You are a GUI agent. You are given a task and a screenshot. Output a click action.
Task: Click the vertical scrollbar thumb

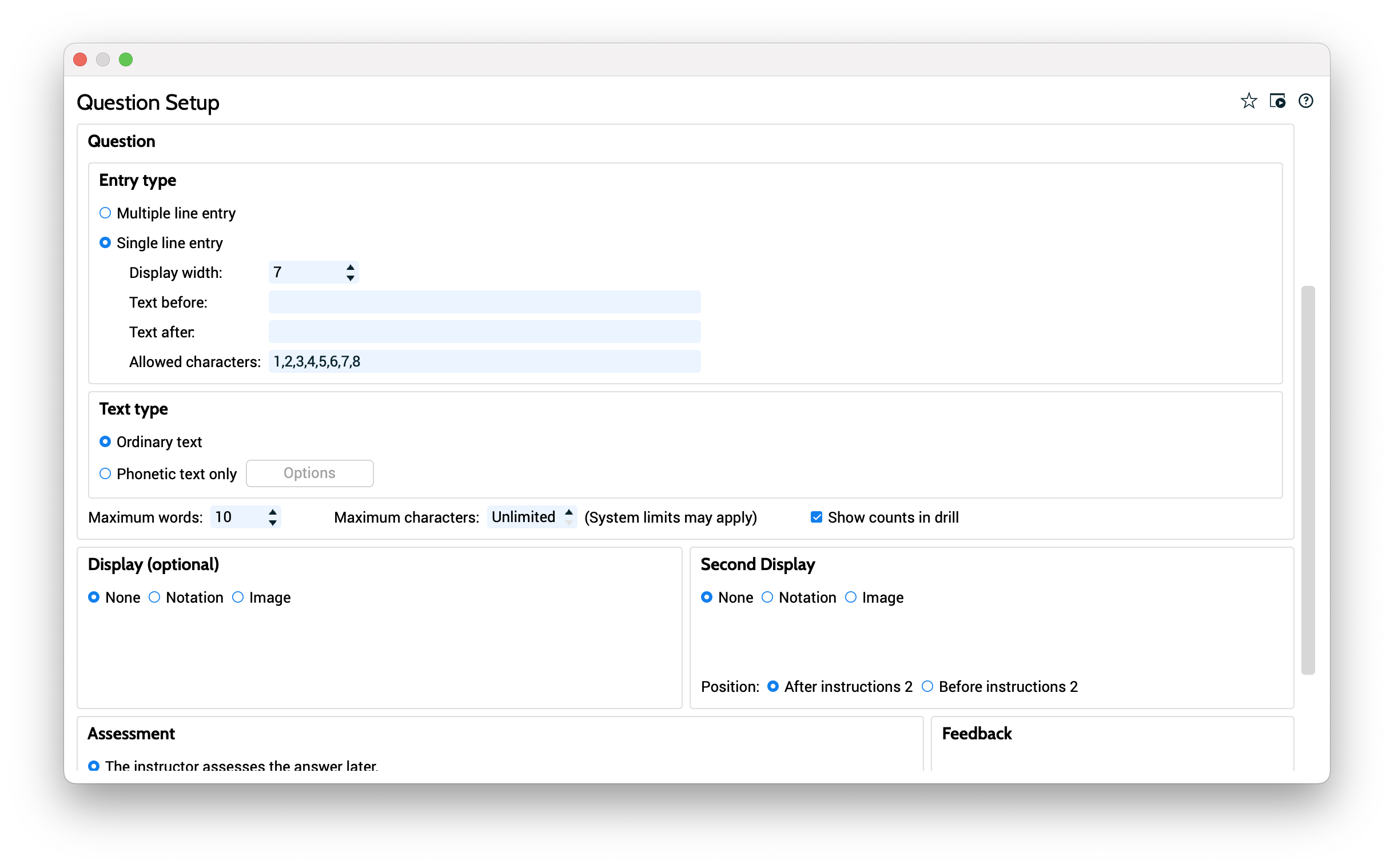coord(1308,480)
